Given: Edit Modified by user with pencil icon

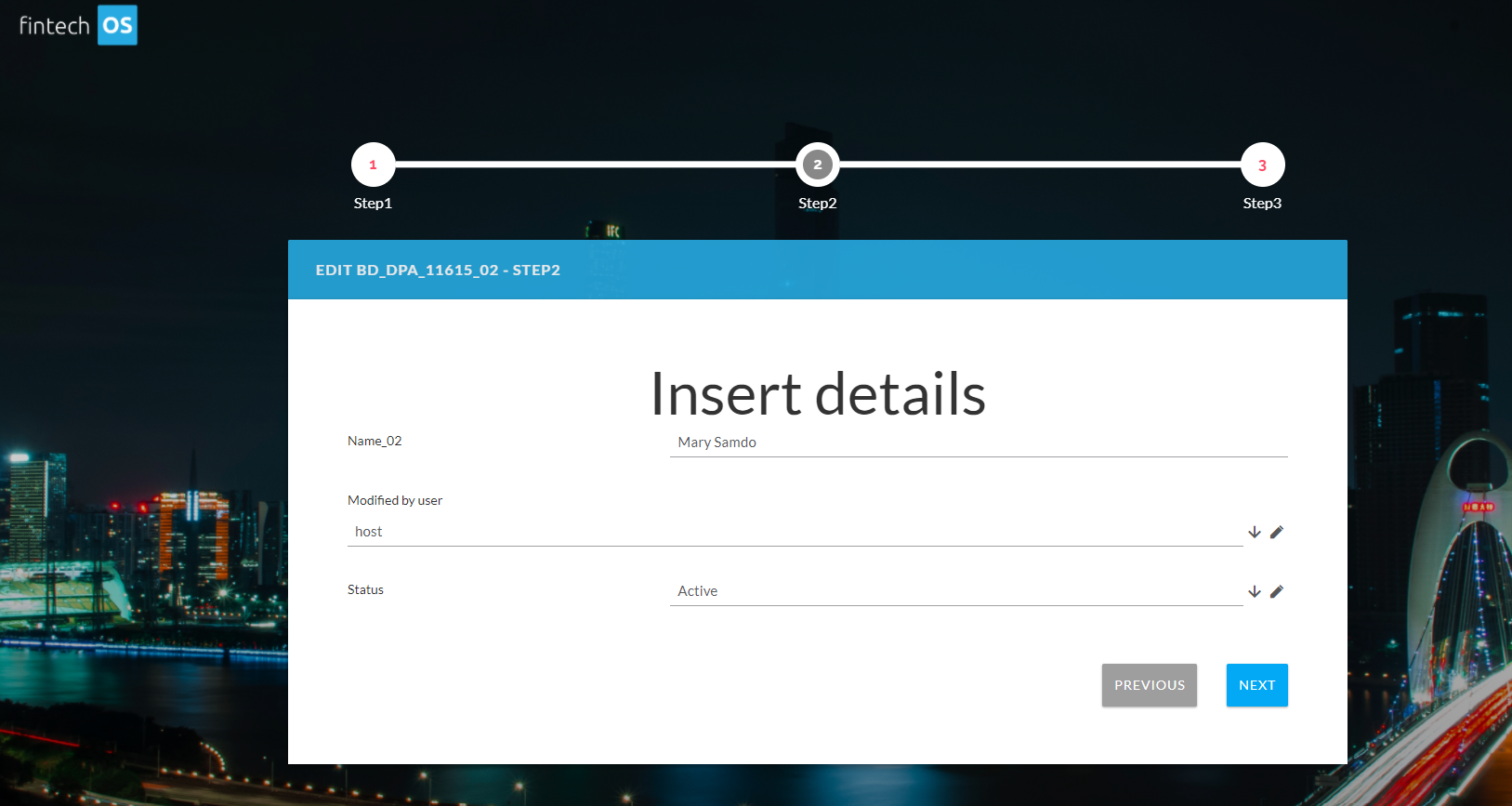Looking at the screenshot, I should 1277,532.
